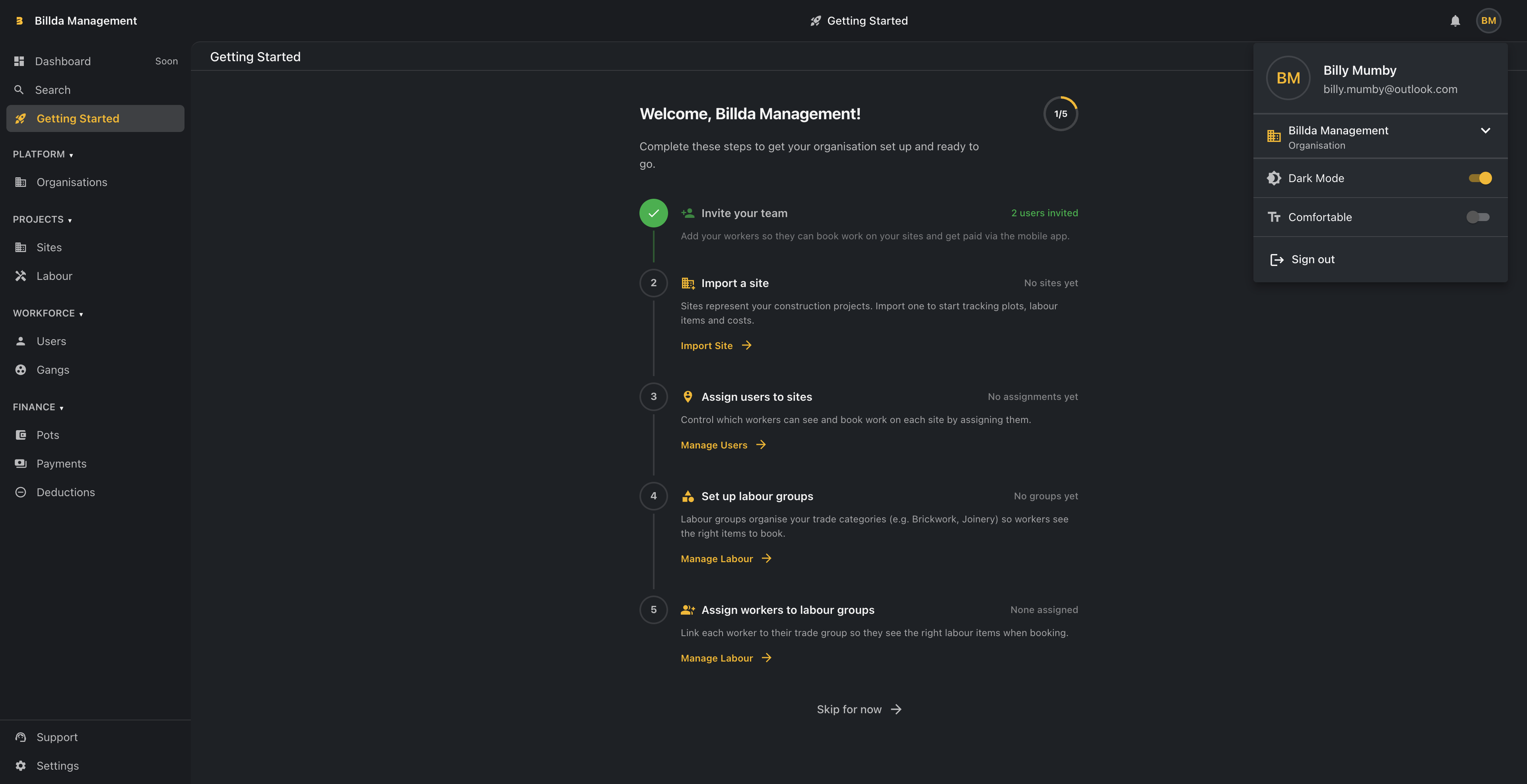Click the Support headset icon
1527x784 pixels.
21,737
